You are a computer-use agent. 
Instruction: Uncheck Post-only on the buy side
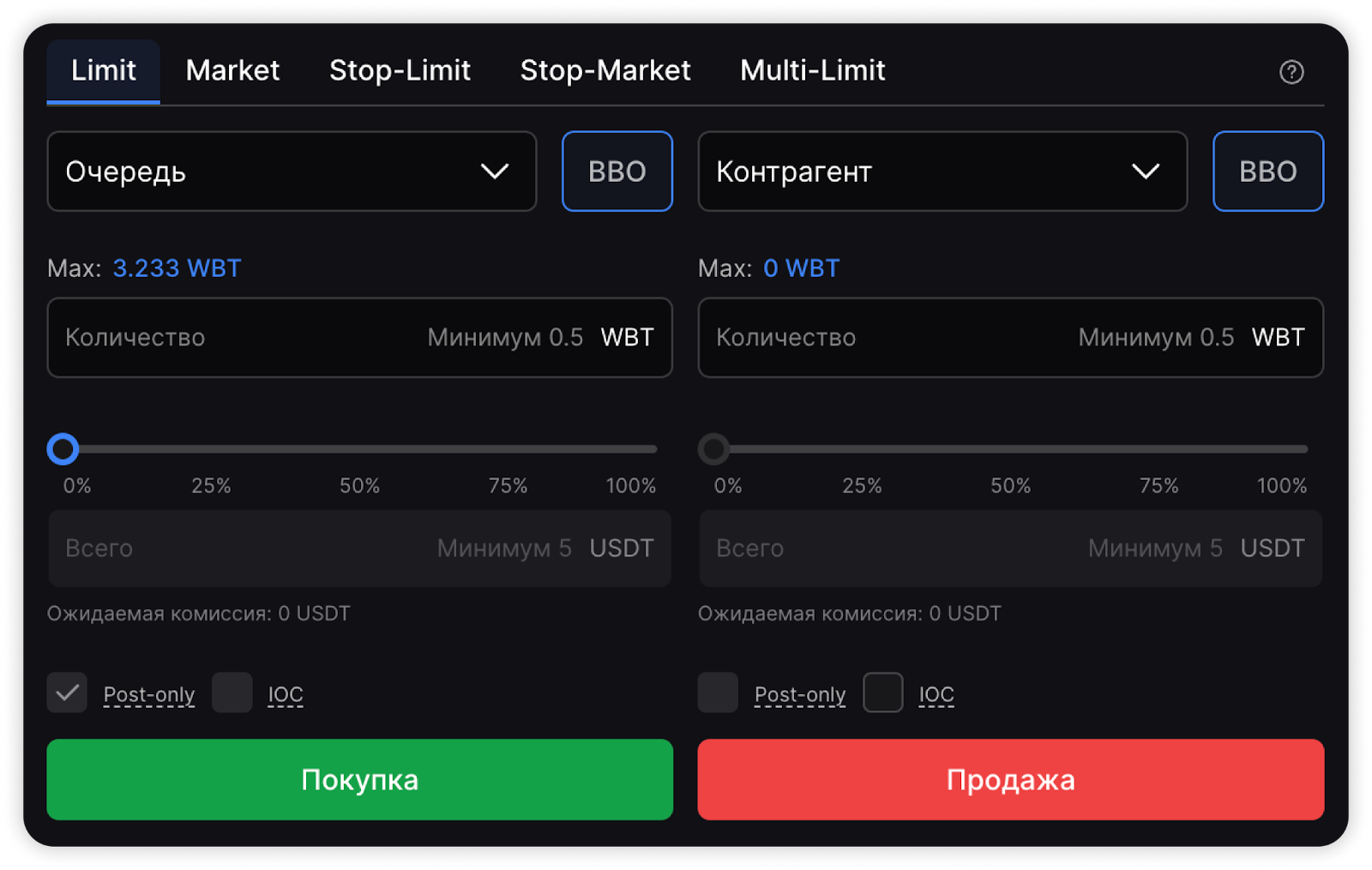click(67, 693)
